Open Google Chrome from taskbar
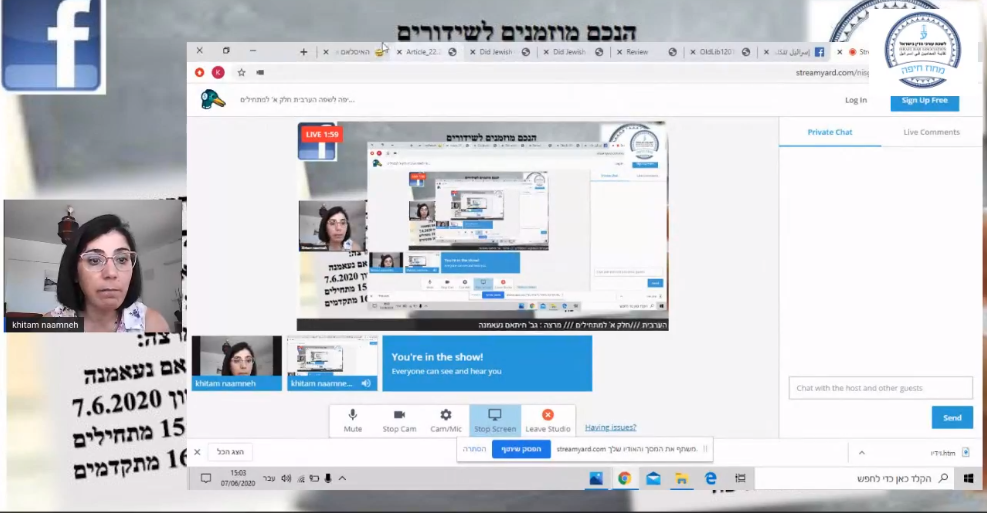Screen dimensions: 987x513 coord(624,478)
